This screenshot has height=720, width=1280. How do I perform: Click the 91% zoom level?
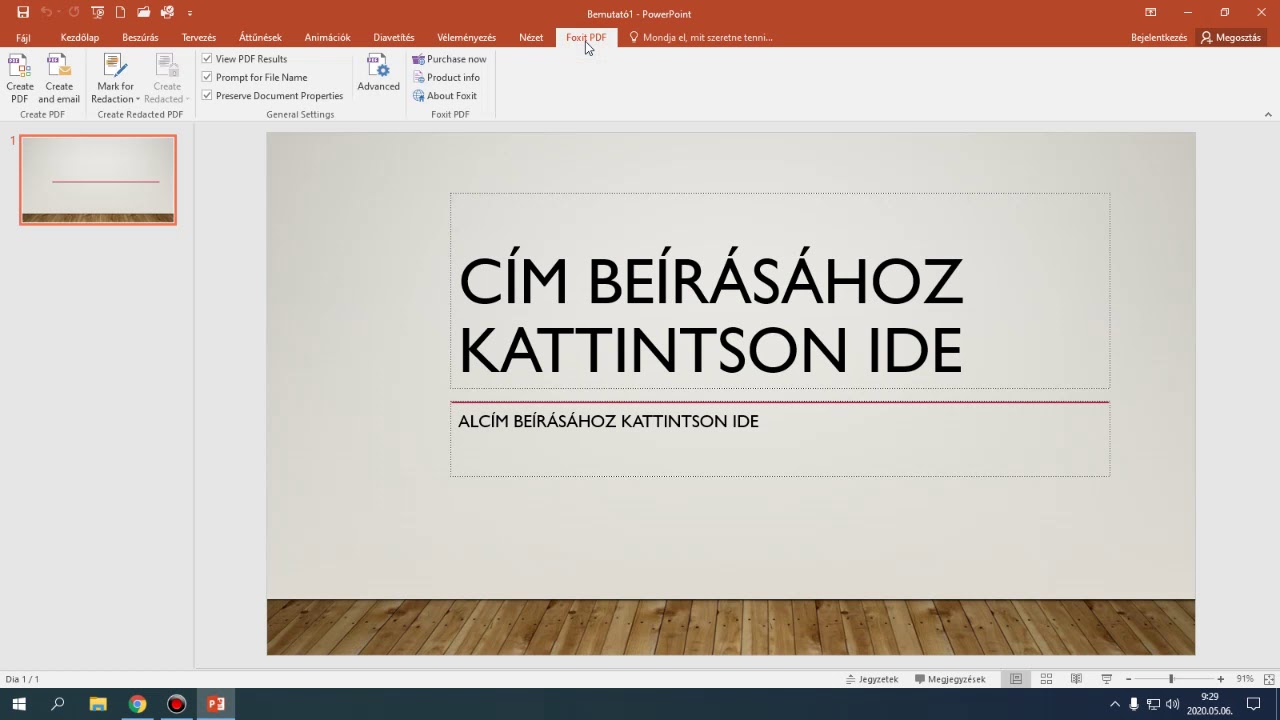(x=1245, y=679)
